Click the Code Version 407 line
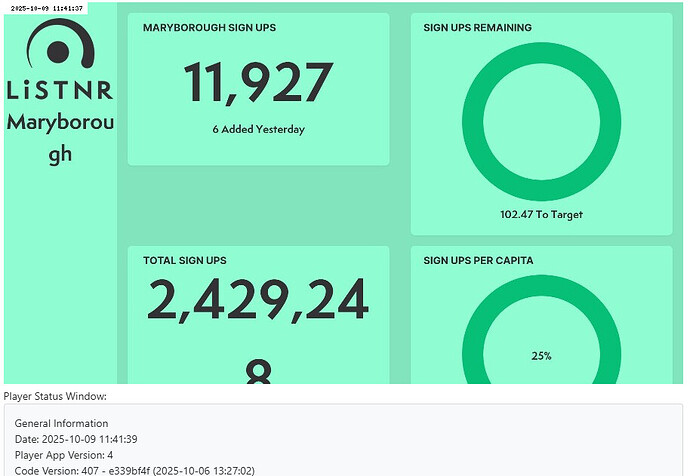This screenshot has width=690, height=476. [135, 470]
